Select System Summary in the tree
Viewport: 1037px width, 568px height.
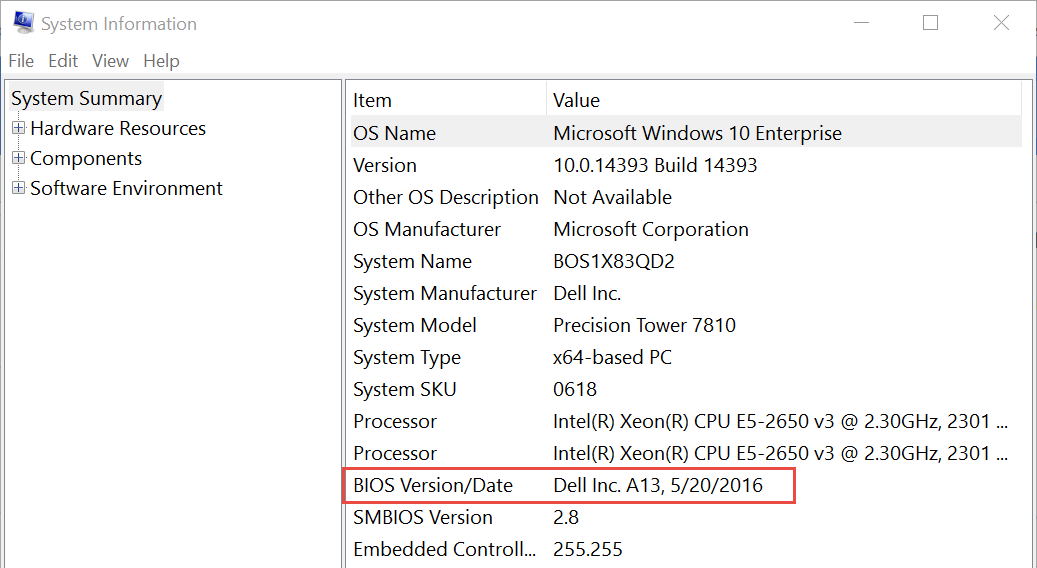pyautogui.click(x=86, y=99)
